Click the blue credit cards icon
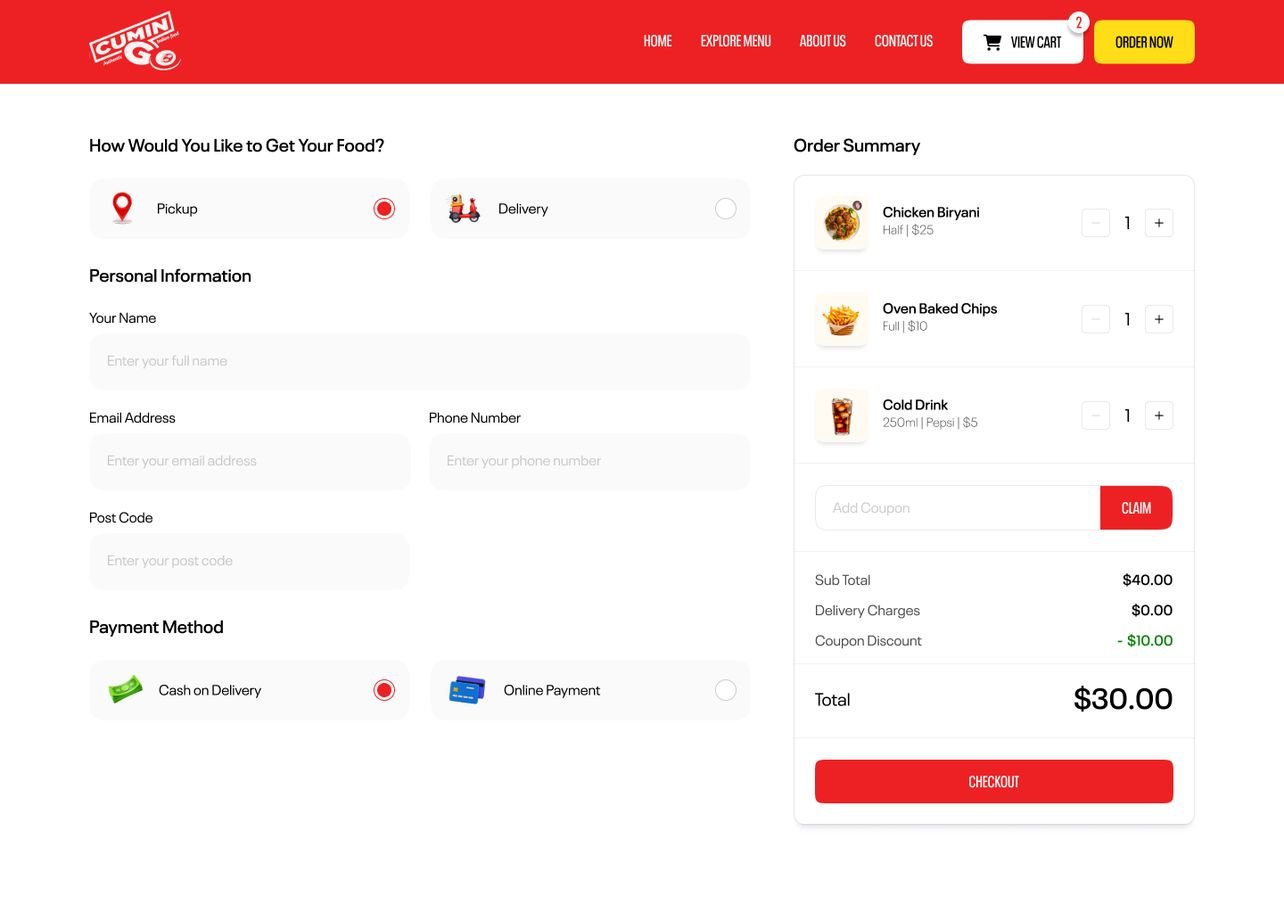This screenshot has width=1284, height=913. [467, 689]
